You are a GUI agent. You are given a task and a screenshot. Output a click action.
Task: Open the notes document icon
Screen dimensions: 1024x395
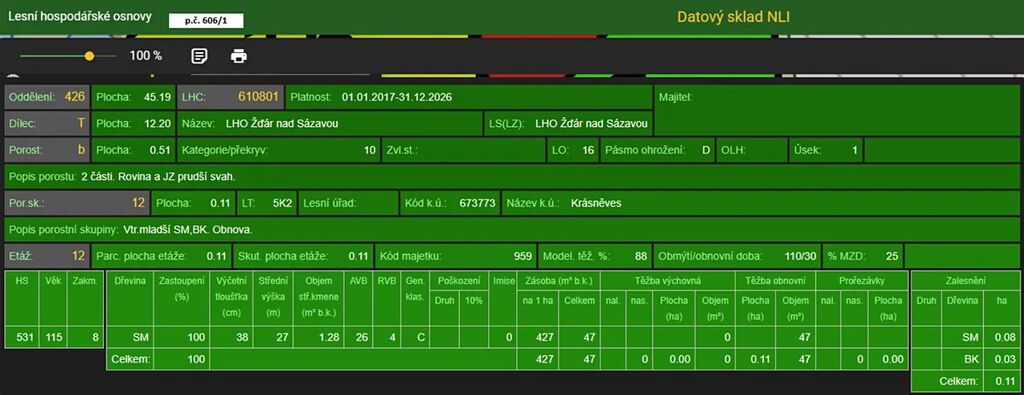click(200, 56)
